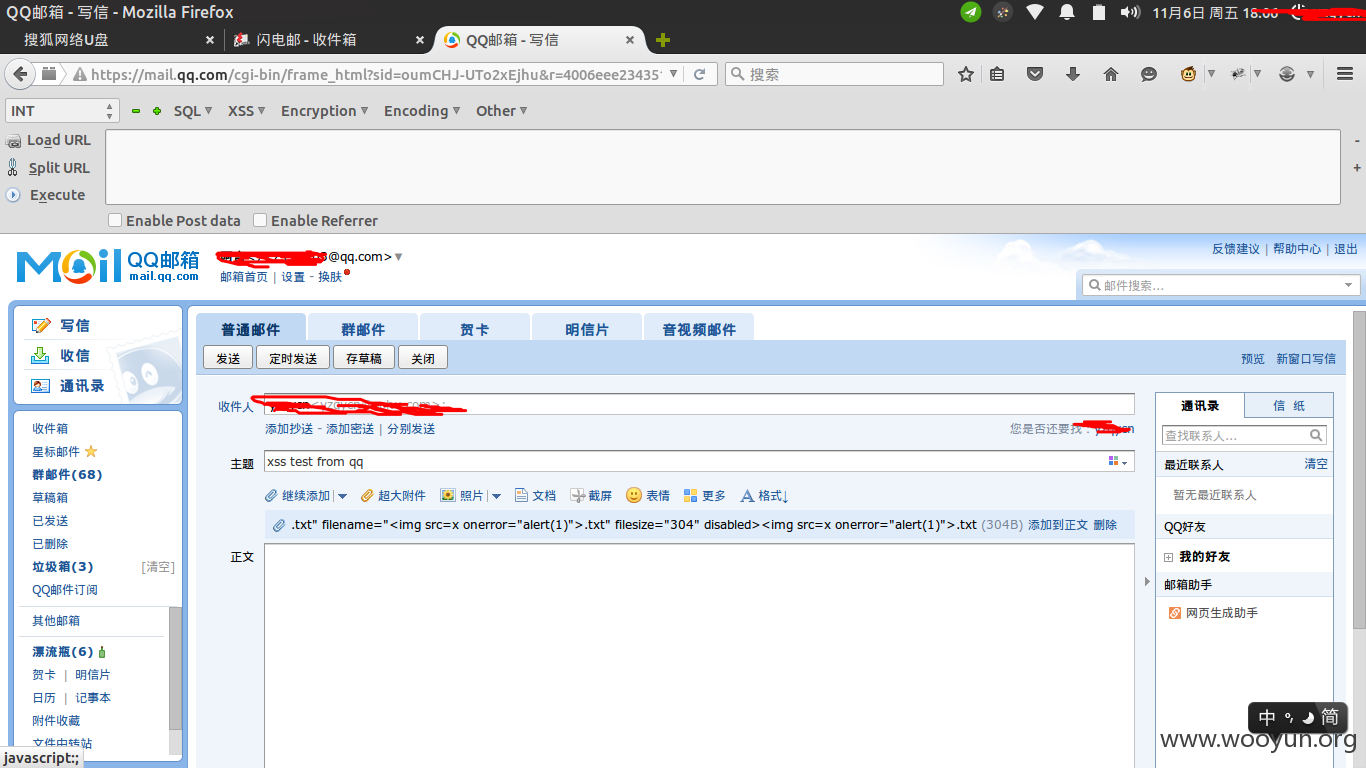
Task: Open dropdown arrow next to 继续添加
Action: point(342,496)
